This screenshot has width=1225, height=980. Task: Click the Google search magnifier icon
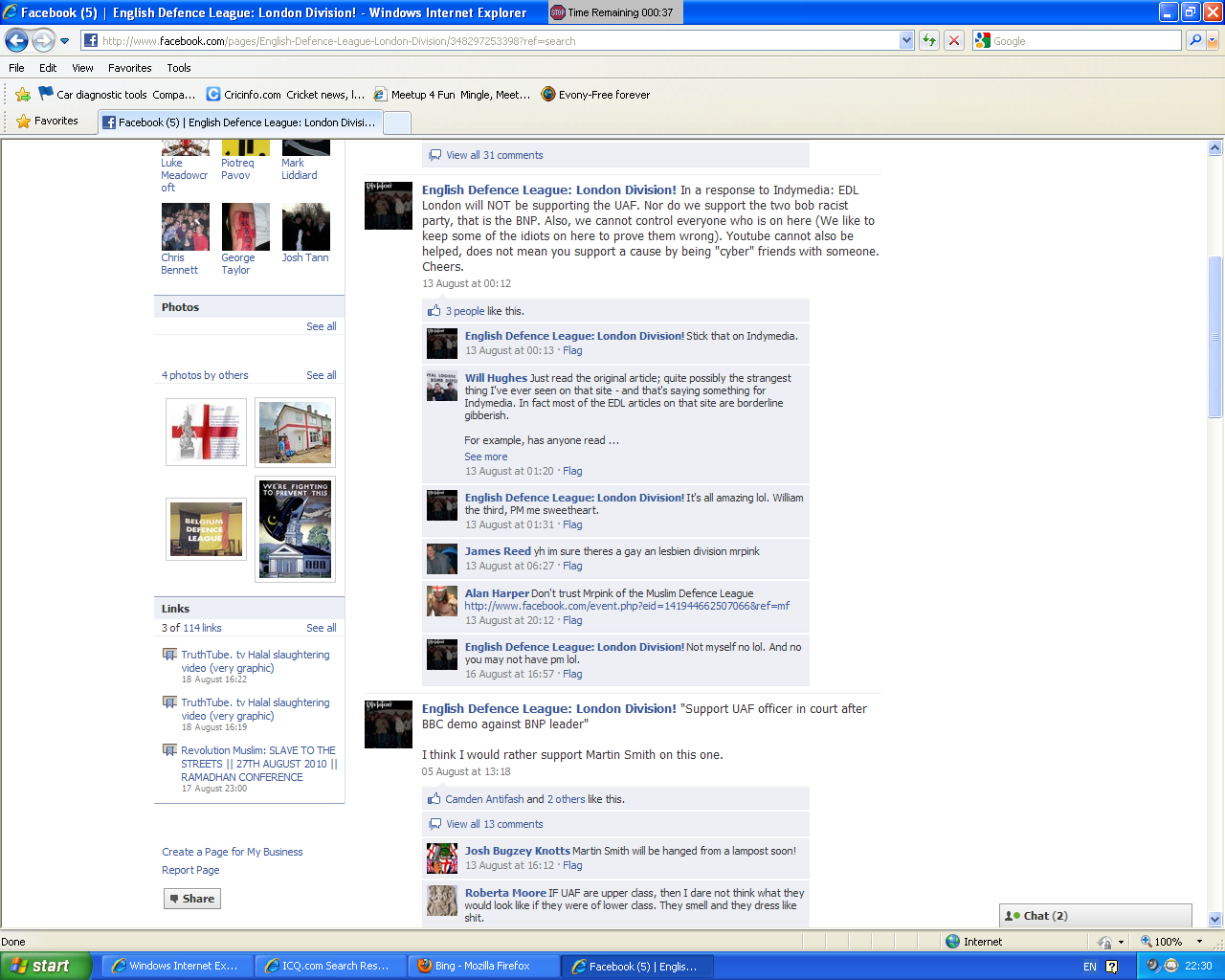pos(1194,40)
